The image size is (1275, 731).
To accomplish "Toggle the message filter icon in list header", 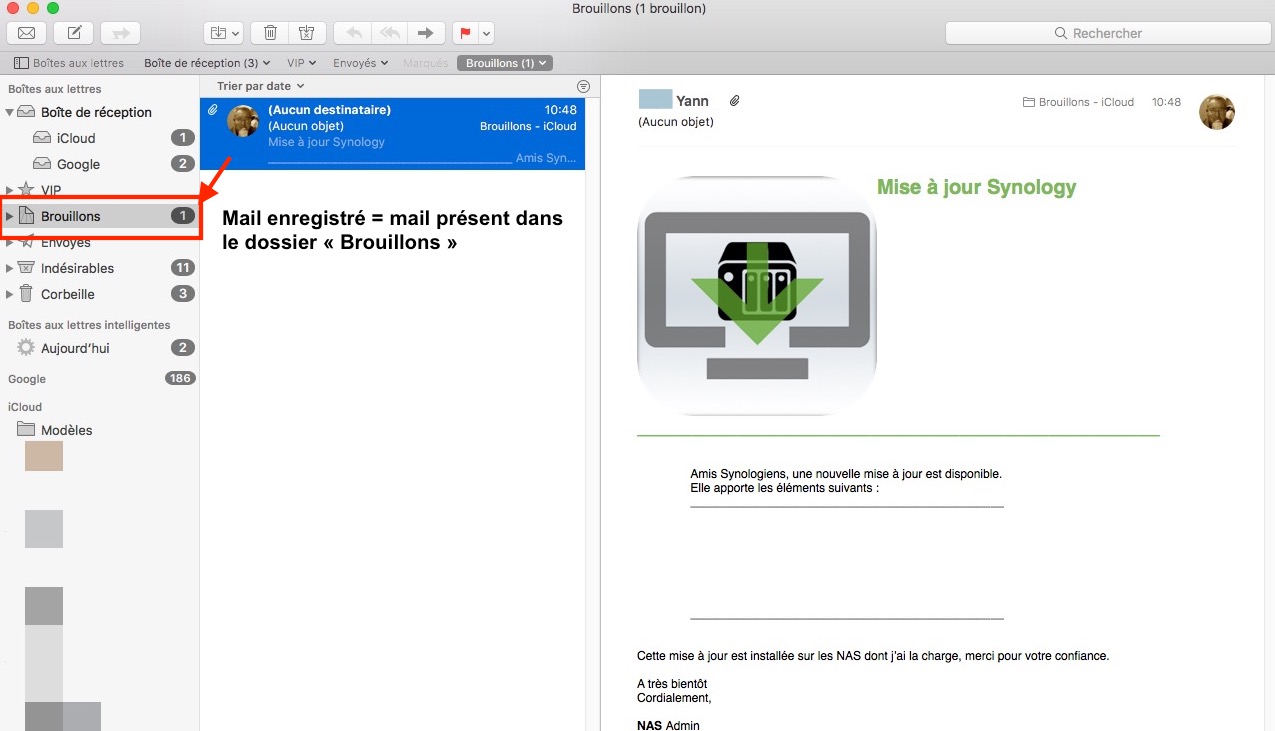I will [583, 87].
